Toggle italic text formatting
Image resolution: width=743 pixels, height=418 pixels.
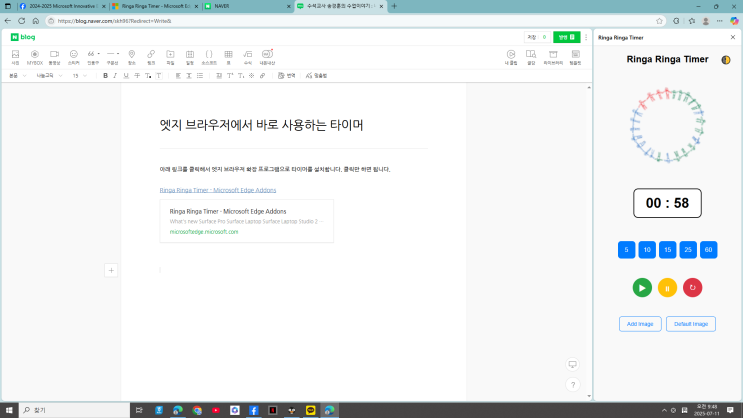115,75
